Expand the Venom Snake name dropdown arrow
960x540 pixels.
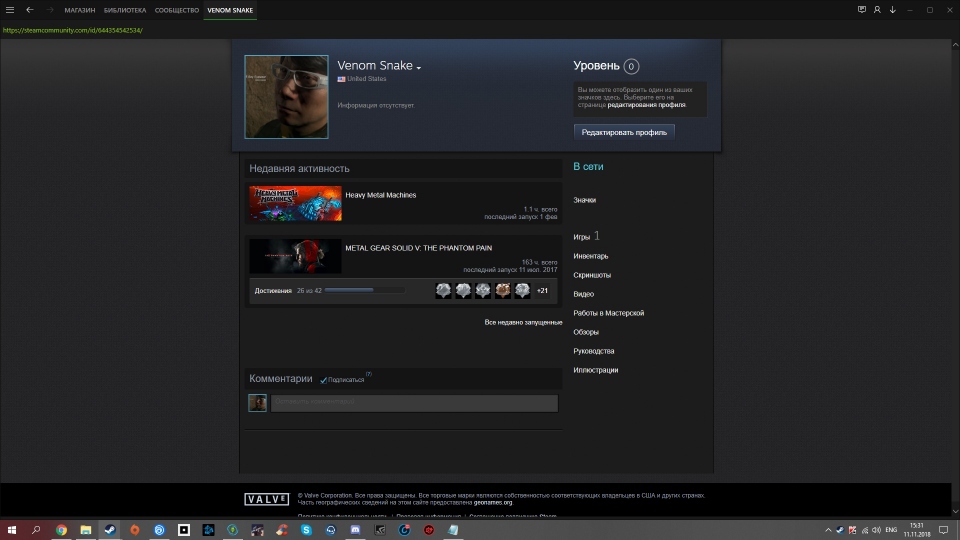(x=419, y=67)
